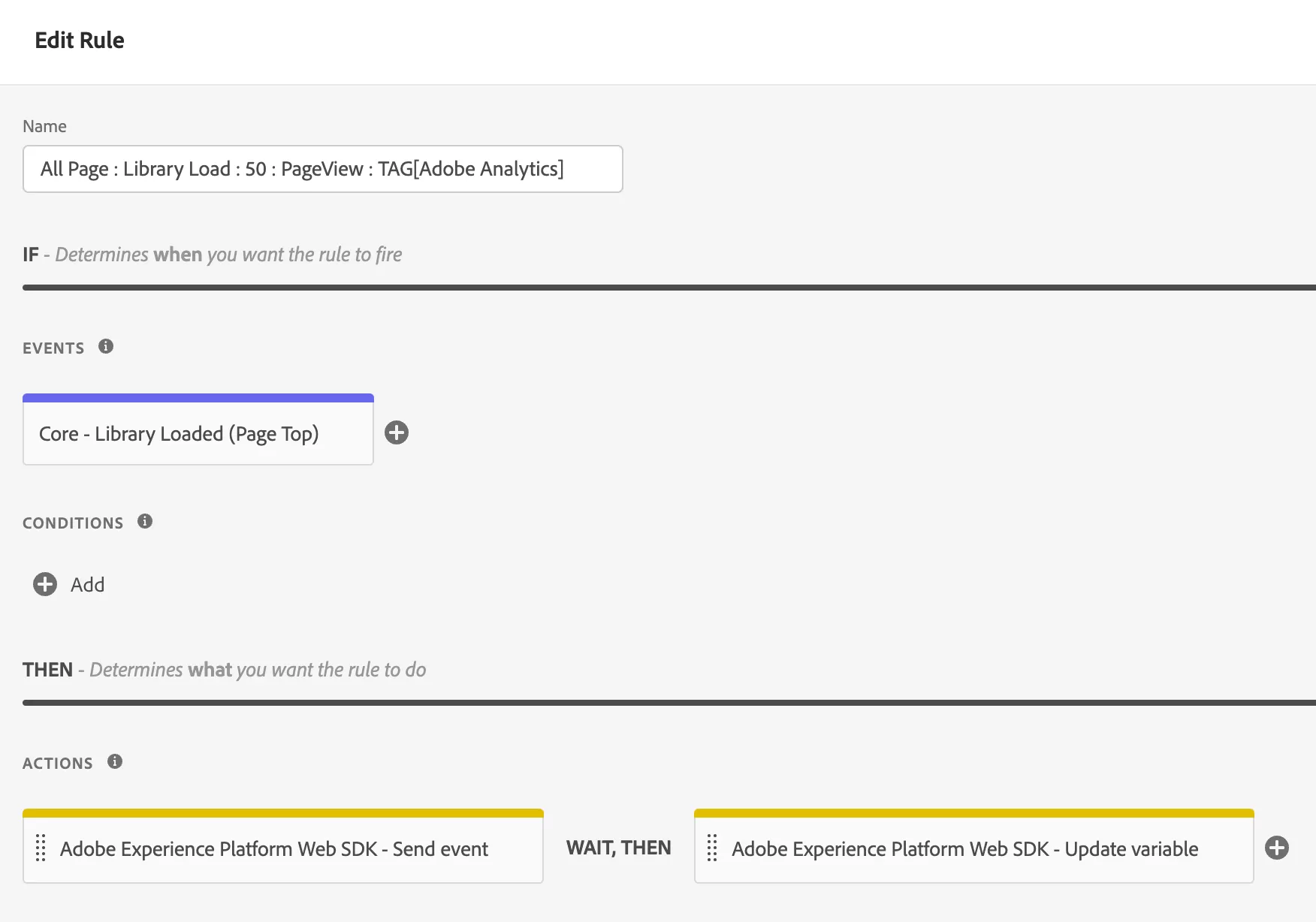Add another event with the plus icon
This screenshot has height=922, width=1316.
click(x=397, y=432)
